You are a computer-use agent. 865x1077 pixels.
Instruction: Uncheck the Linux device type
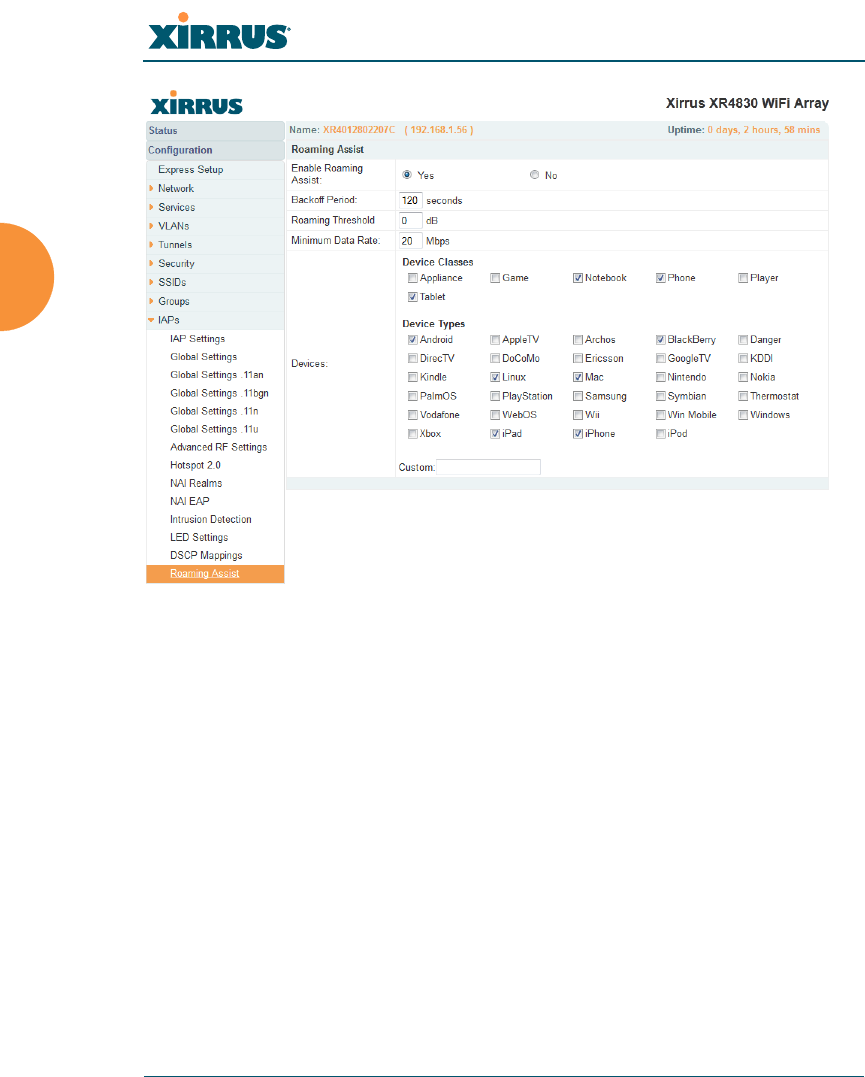coord(495,377)
